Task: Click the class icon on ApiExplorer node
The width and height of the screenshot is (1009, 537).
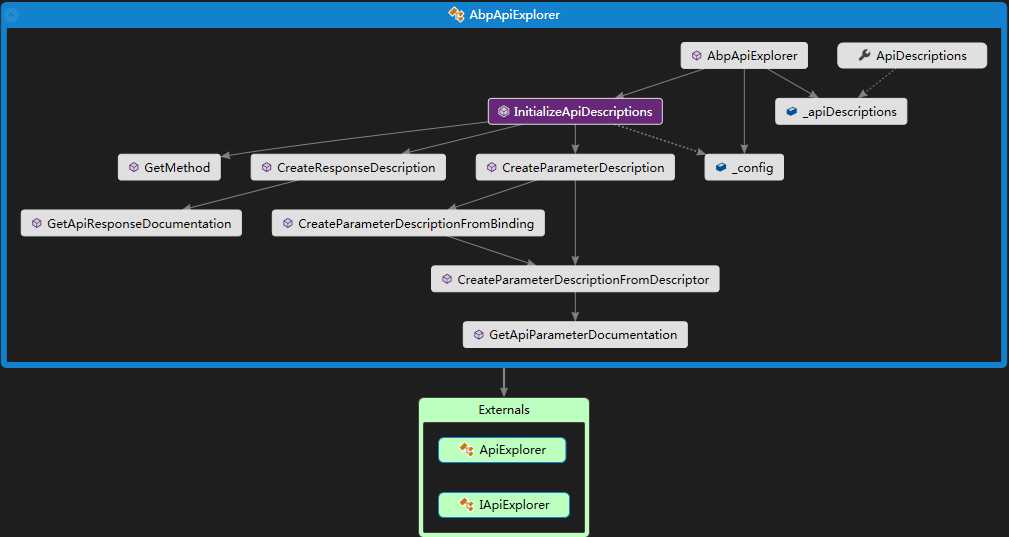Action: (x=467, y=450)
